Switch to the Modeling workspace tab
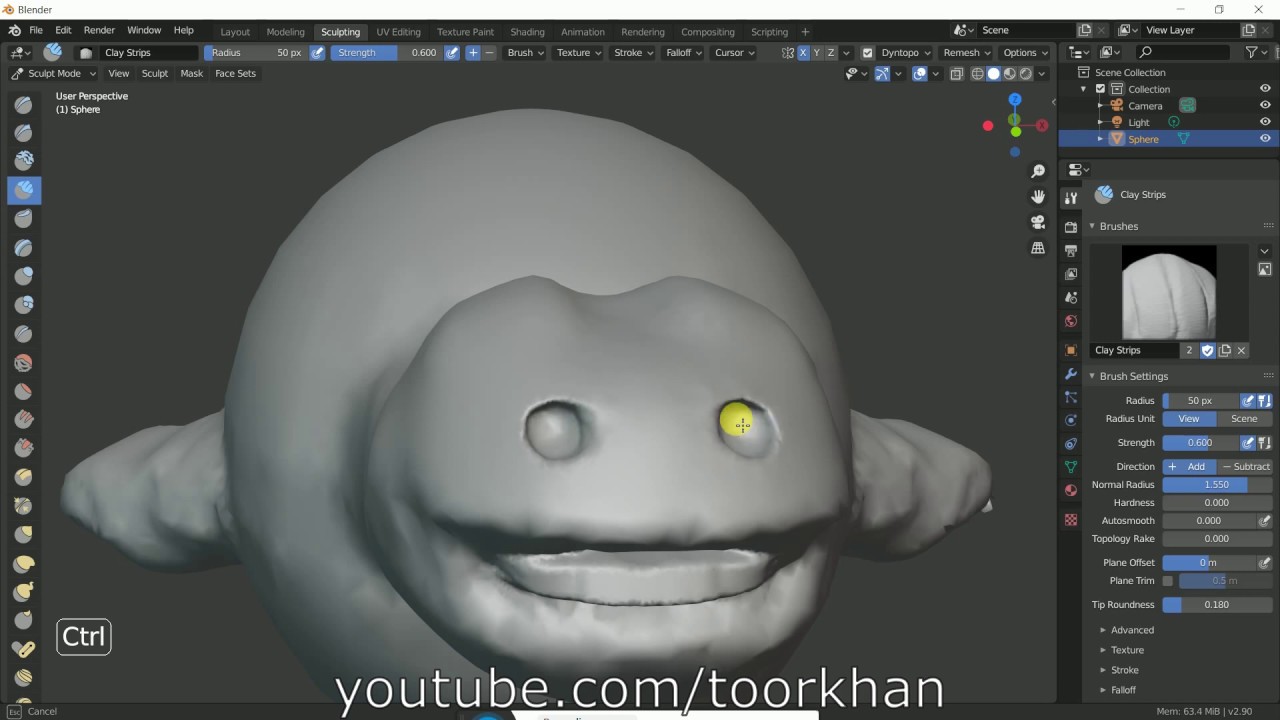Image resolution: width=1280 pixels, height=720 pixels. coord(285,32)
